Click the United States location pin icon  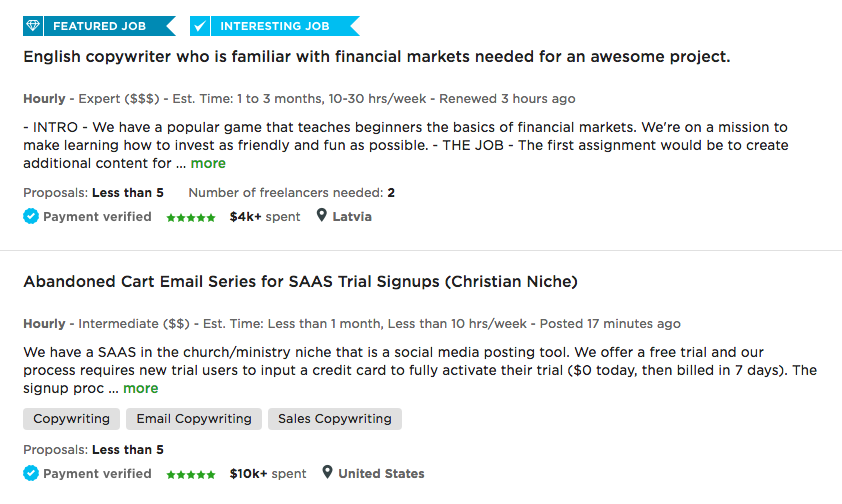(x=327, y=473)
